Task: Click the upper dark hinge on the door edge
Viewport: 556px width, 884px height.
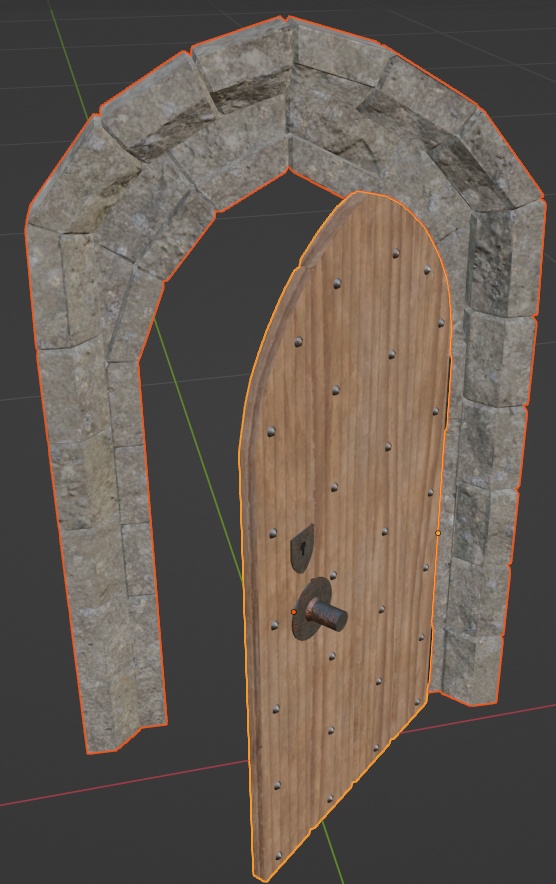Action: 448,392
